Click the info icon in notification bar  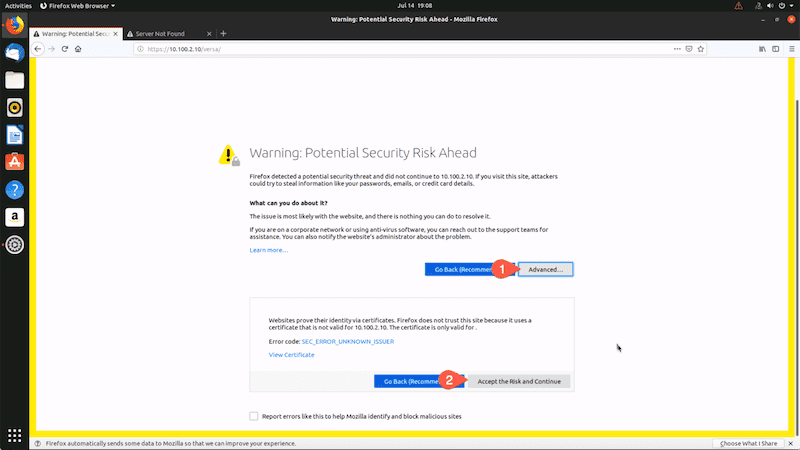[x=38, y=443]
